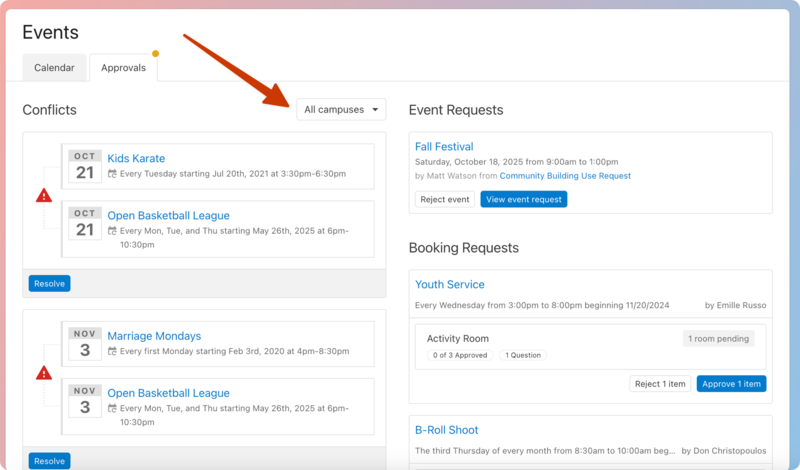This screenshot has height=470, width=800.
Task: Click the Oct 21 date icon beside Kids Karate
Action: coord(85,166)
